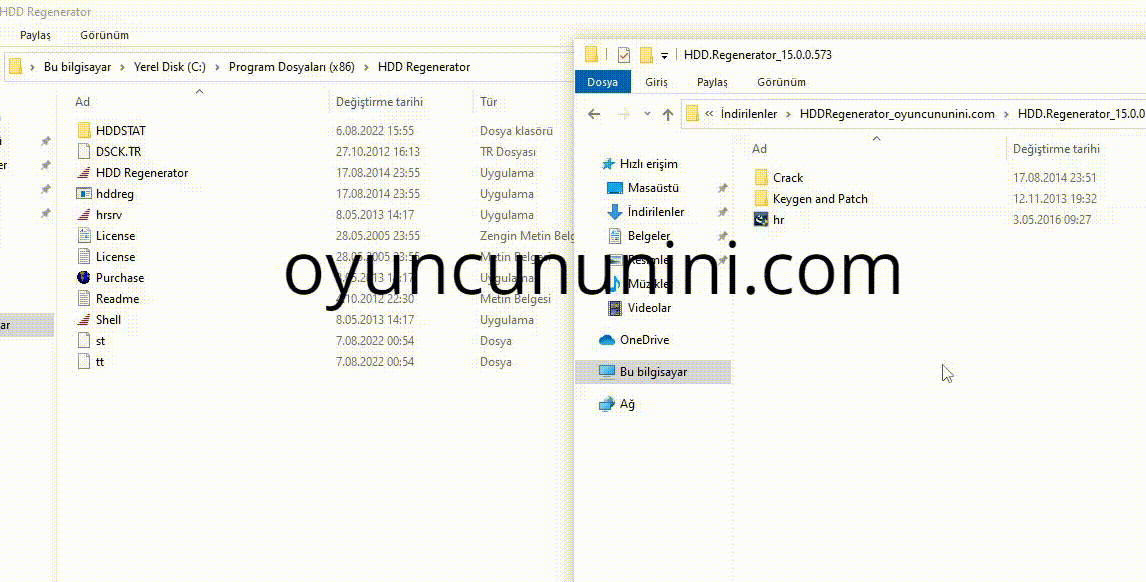Click the New Folder icon in title bar

[x=646, y=55]
